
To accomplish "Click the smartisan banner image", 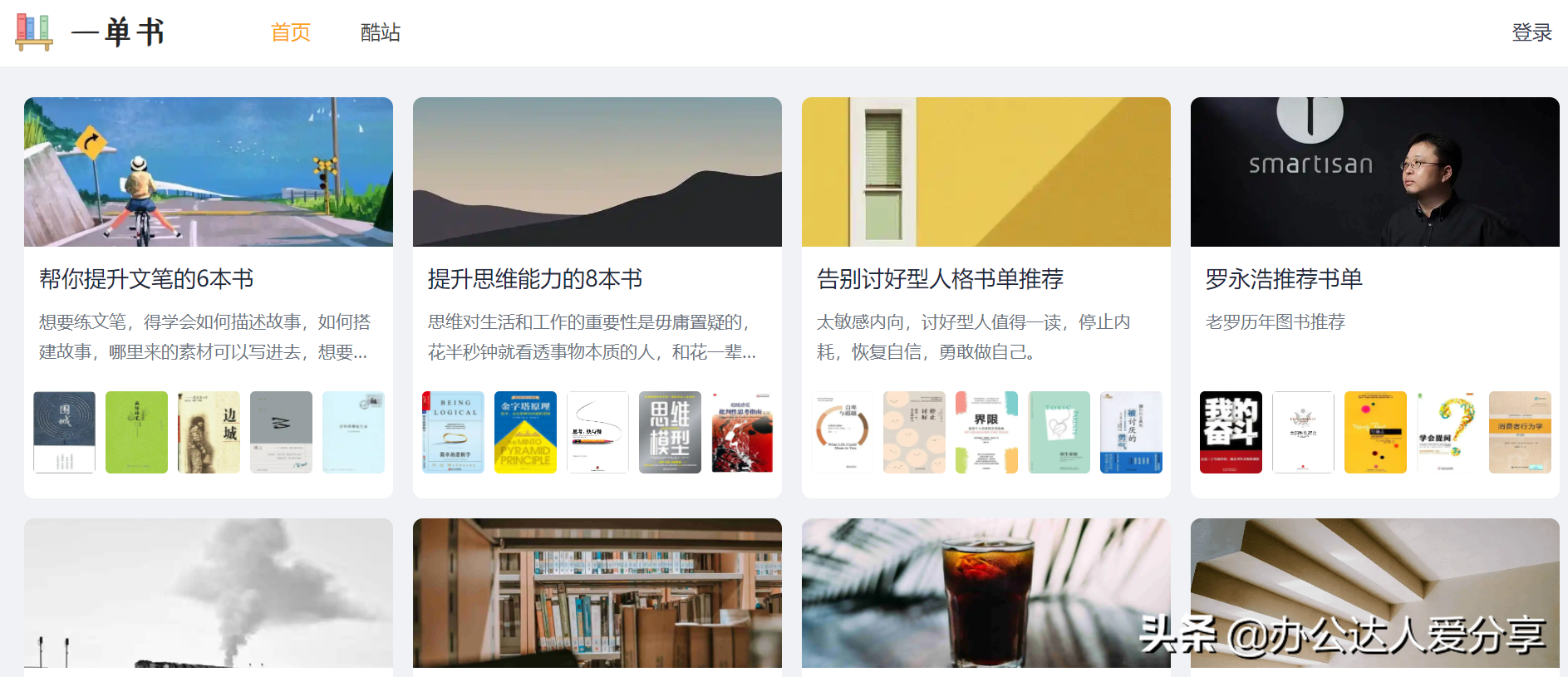I will [x=1375, y=172].
